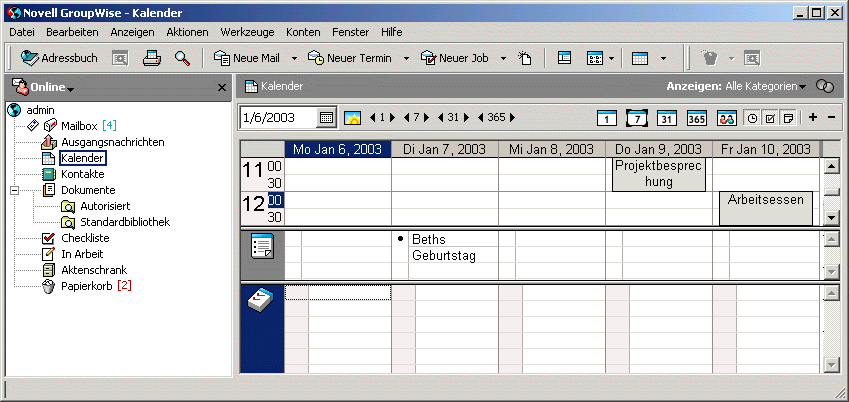This screenshot has height=402, width=849.
Task: Click the view settings grid icon in toolbar
Action: click(596, 58)
